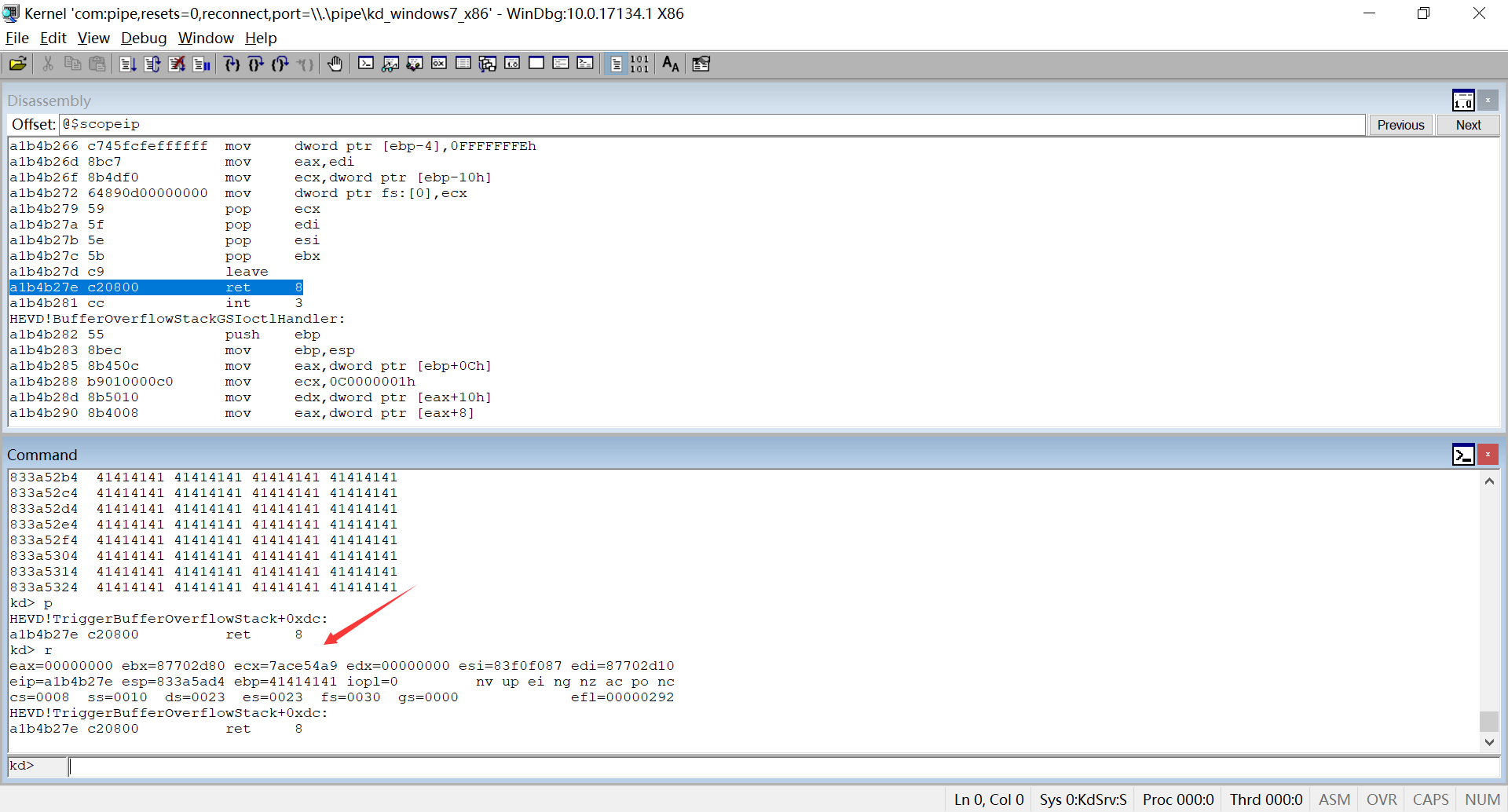
Task: Click the Restart debugging toolbar icon
Action: coord(152,64)
